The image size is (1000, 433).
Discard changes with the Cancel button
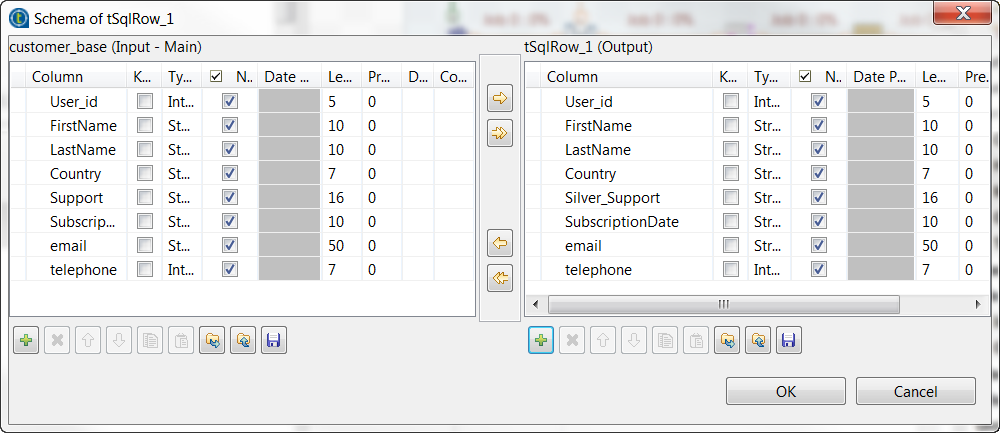pyautogui.click(x=915, y=391)
